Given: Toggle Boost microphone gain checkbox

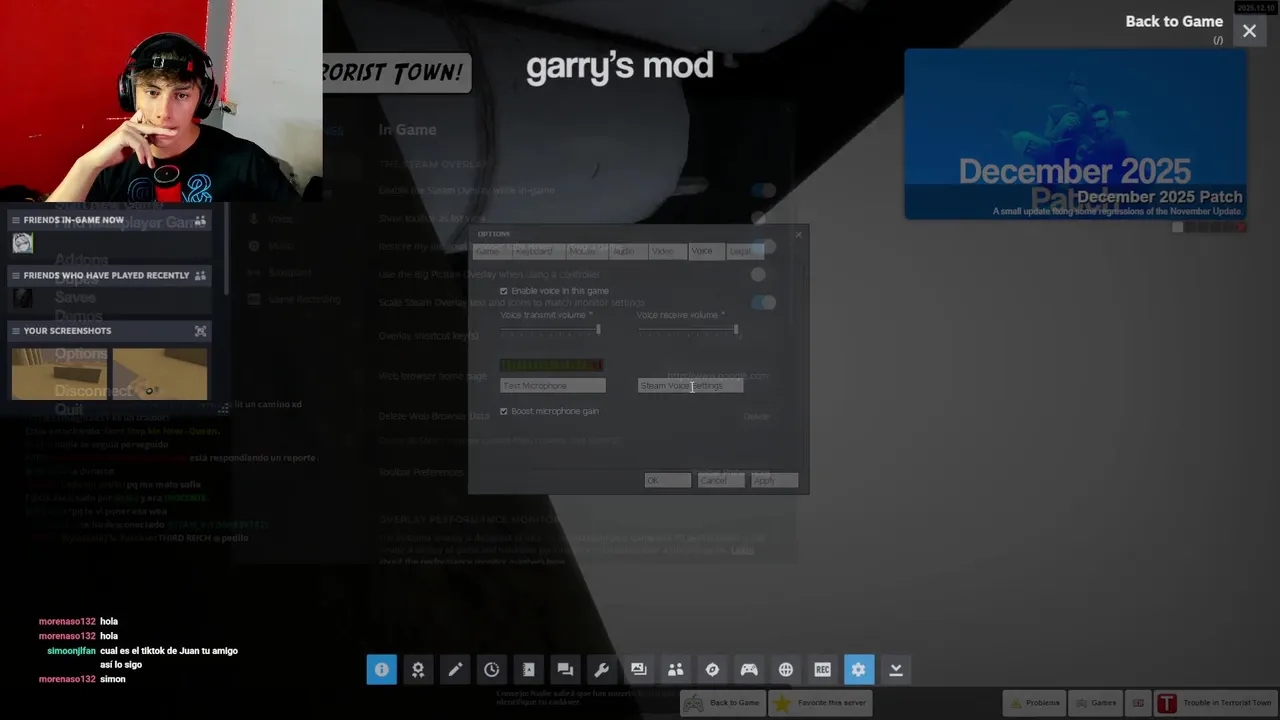Looking at the screenshot, I should coord(504,411).
